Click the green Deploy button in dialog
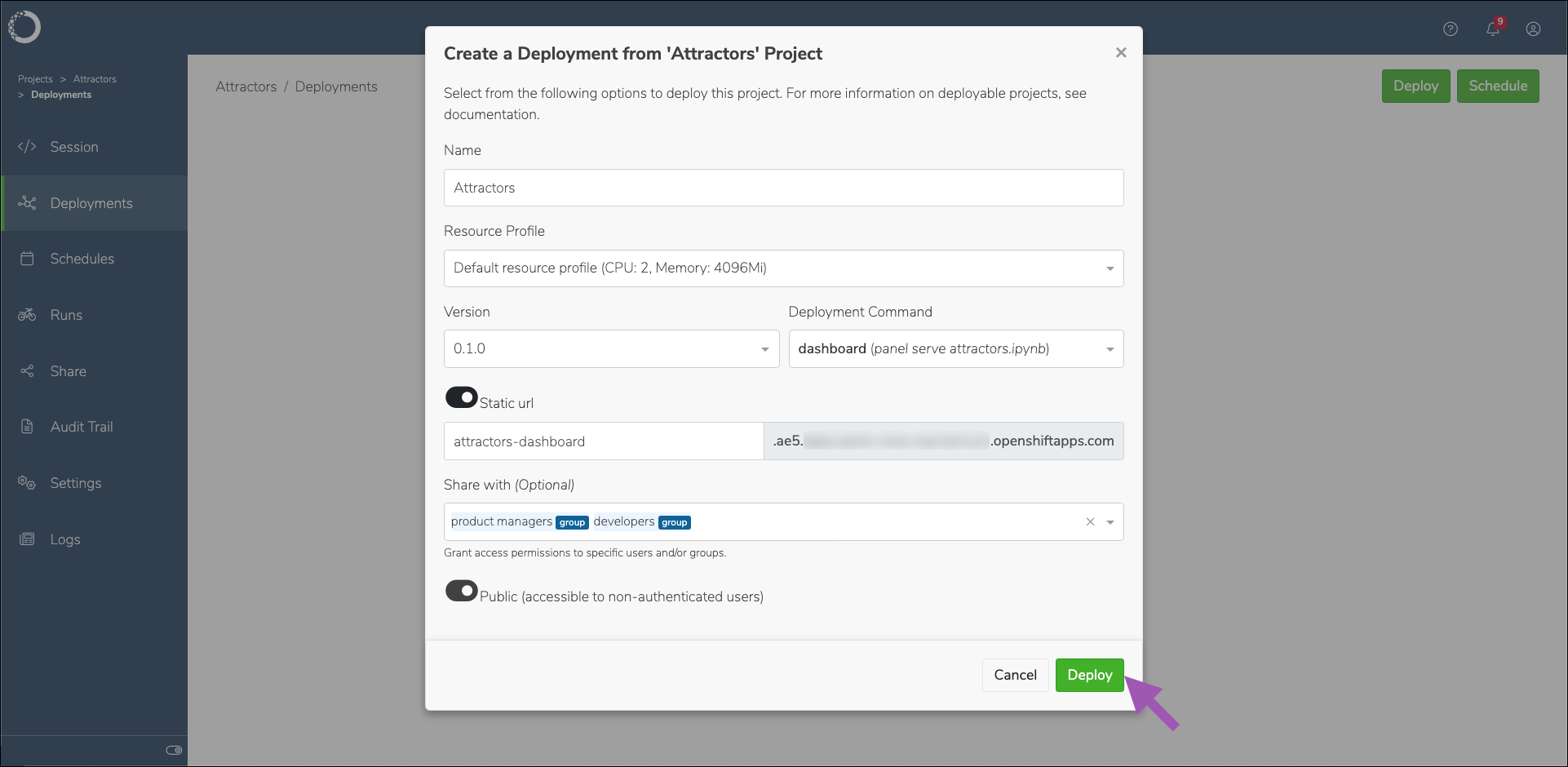The height and width of the screenshot is (767, 1568). [1089, 676]
